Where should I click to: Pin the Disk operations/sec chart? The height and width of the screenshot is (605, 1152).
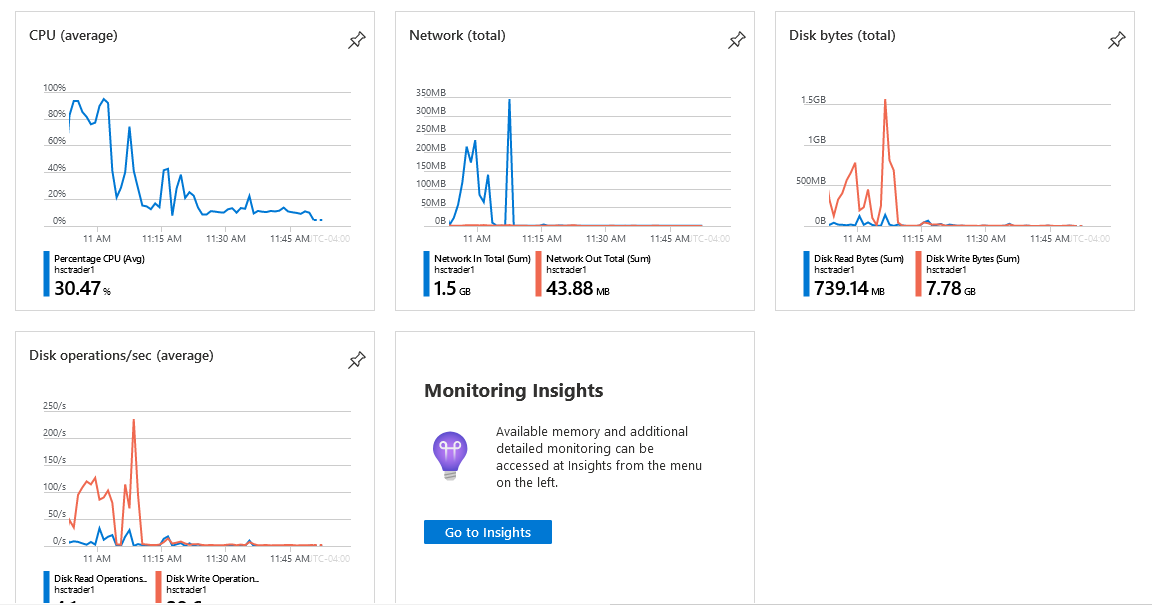click(x=356, y=359)
